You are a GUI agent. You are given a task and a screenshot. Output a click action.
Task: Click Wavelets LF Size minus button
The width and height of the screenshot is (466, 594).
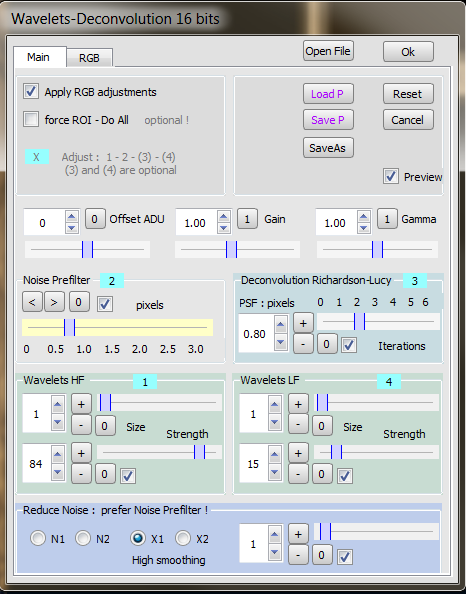click(298, 425)
